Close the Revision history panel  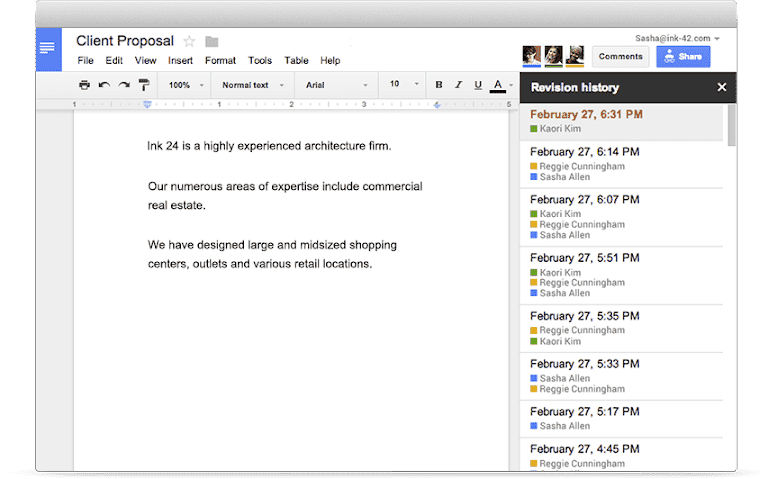pyautogui.click(x=721, y=87)
